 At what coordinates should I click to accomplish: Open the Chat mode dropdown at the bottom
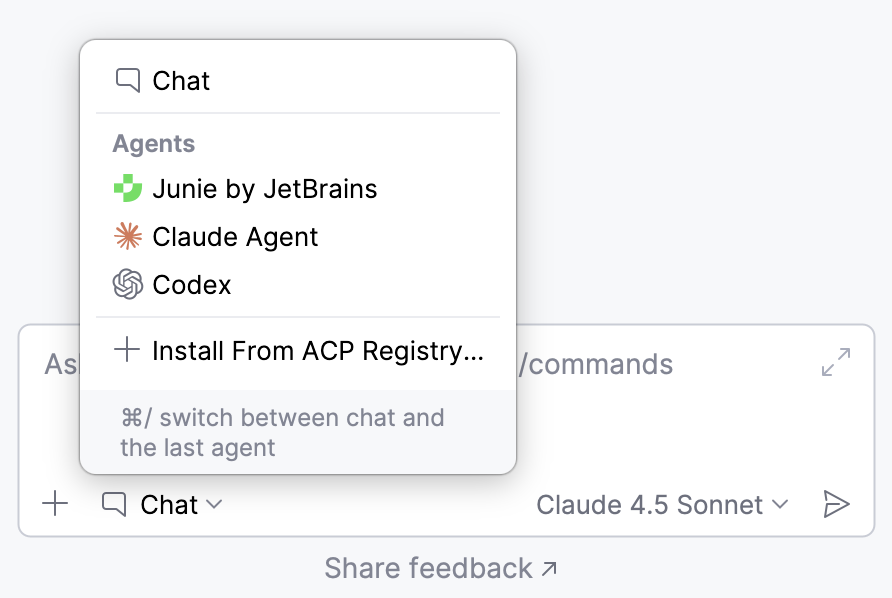(163, 505)
